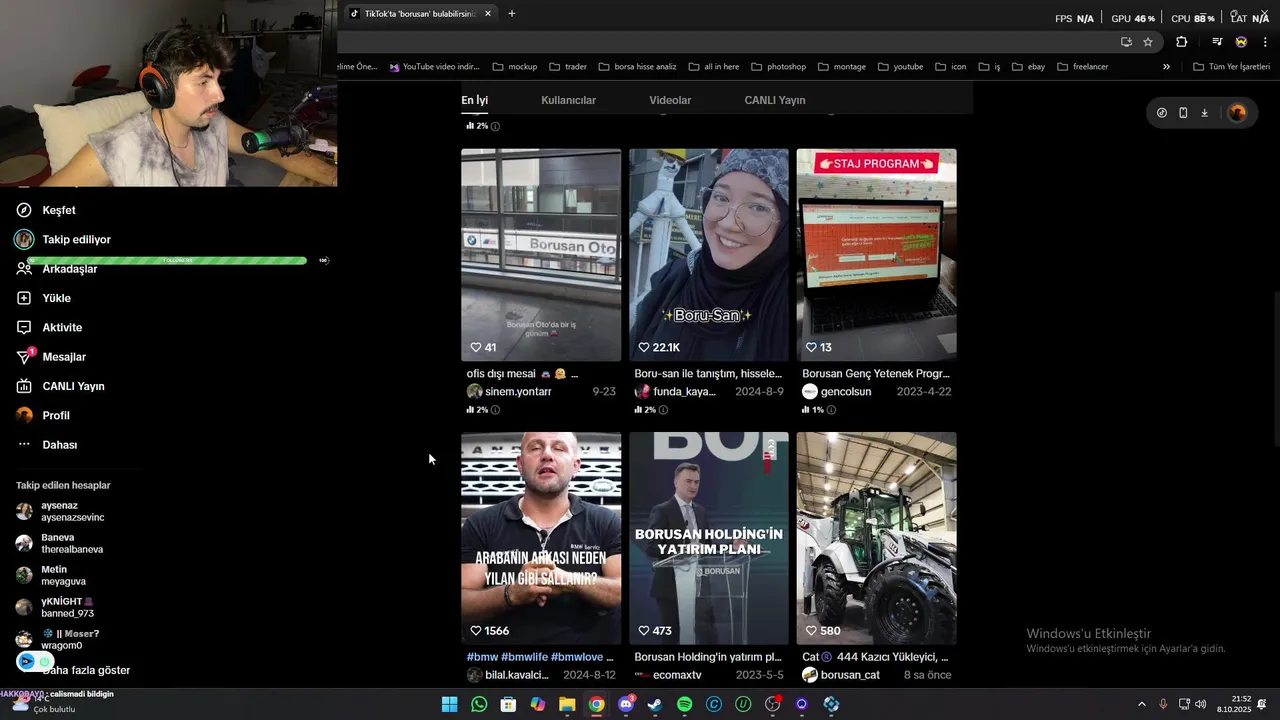Switch to the CANLI Yayın results tab
The height and width of the screenshot is (720, 1280).
pos(774,100)
